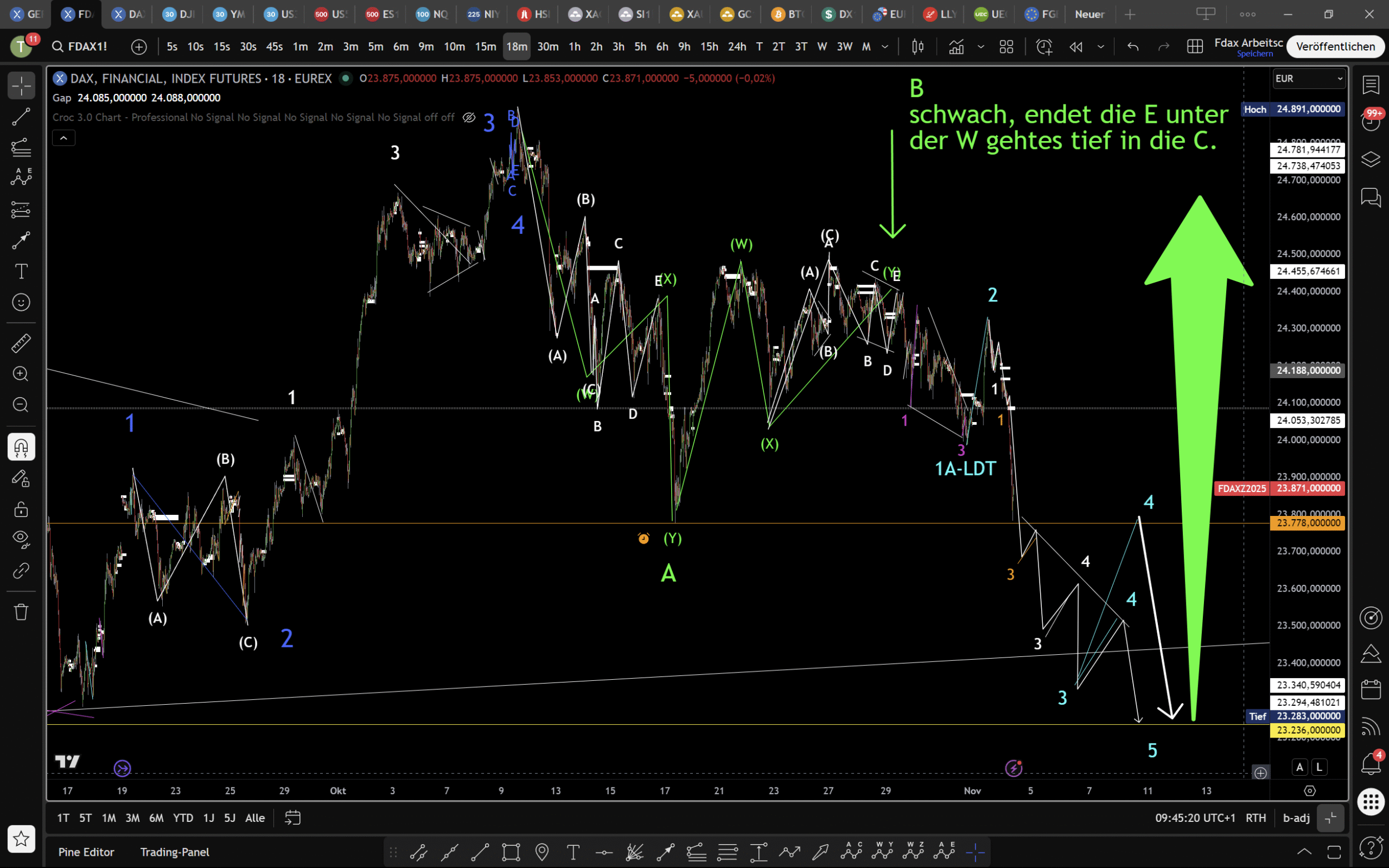Select the trend line drawing tool

[x=21, y=117]
